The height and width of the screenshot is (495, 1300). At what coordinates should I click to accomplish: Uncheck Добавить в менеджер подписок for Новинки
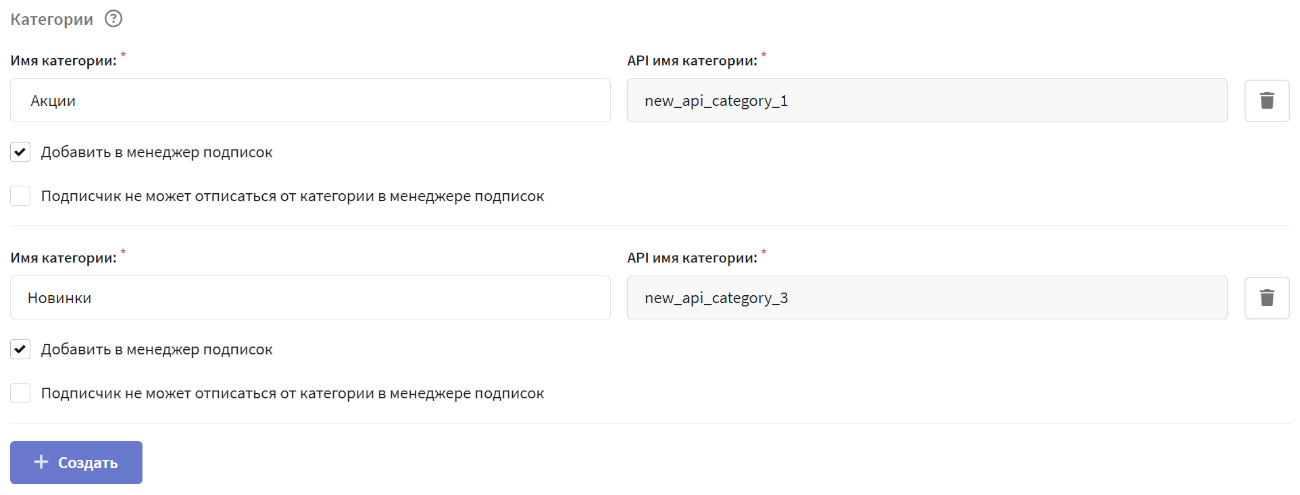tap(21, 349)
